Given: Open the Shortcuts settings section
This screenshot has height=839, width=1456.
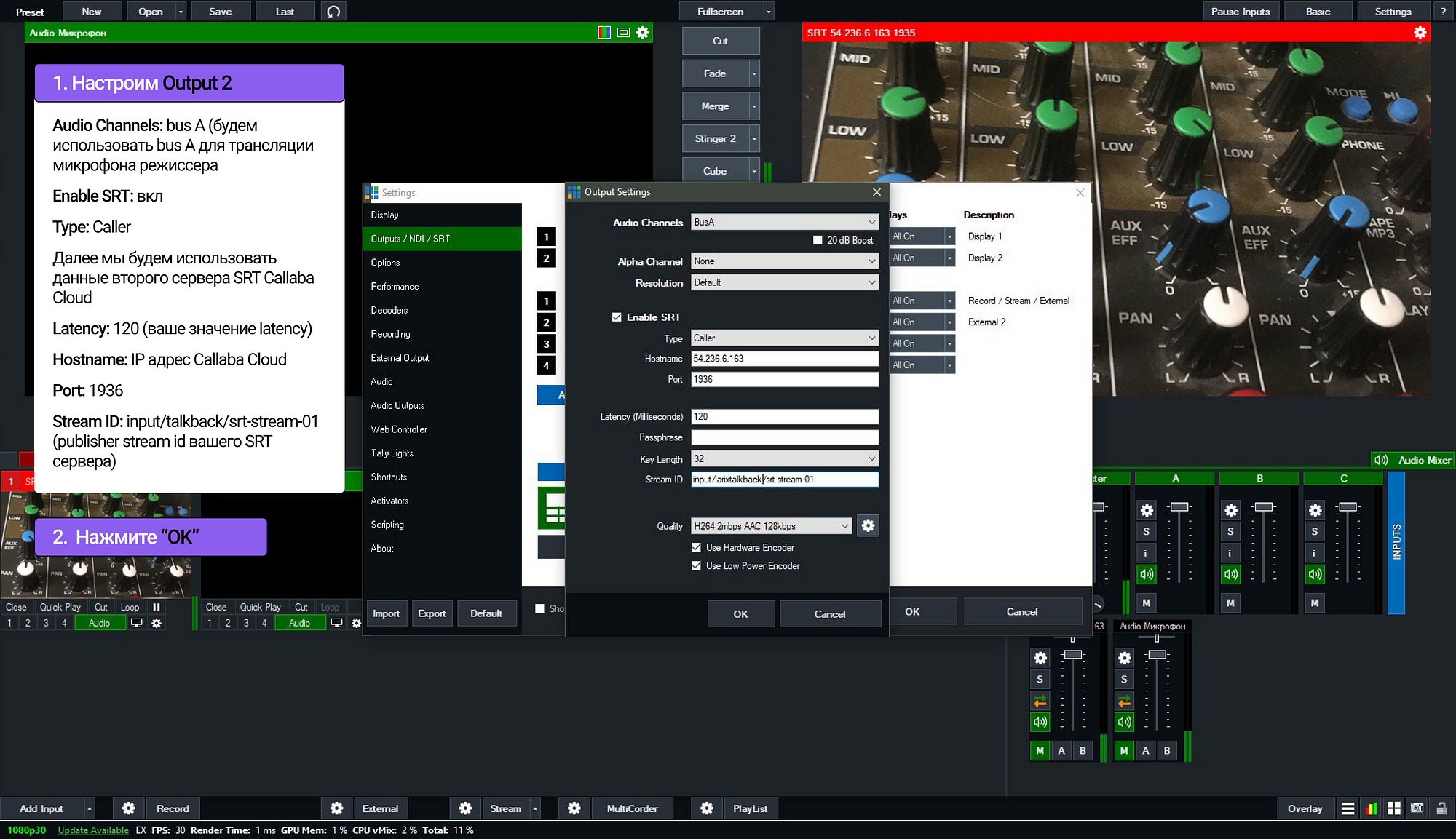Looking at the screenshot, I should pos(443,477).
